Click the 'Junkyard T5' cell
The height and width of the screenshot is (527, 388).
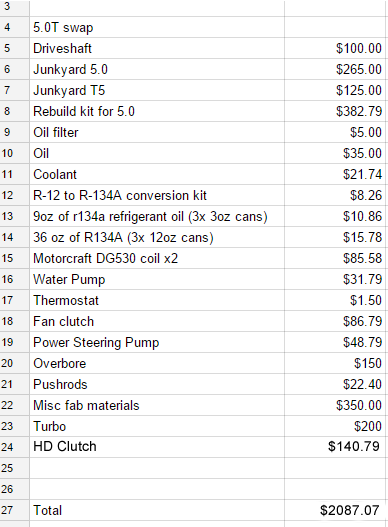[x=157, y=90]
